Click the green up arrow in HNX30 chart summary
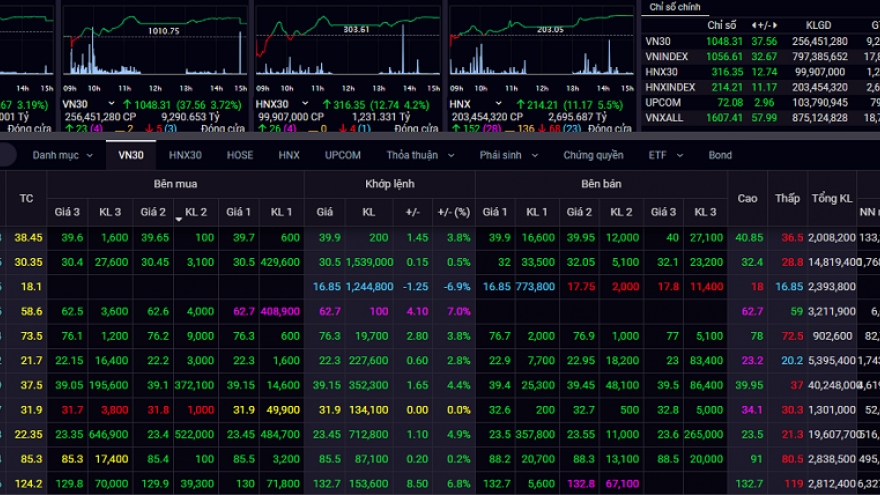880x495 pixels. pyautogui.click(x=325, y=103)
